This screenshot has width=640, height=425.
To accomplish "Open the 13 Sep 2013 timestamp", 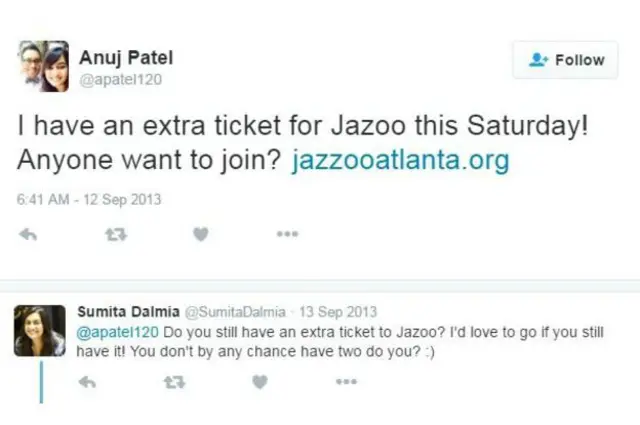I will [341, 311].
